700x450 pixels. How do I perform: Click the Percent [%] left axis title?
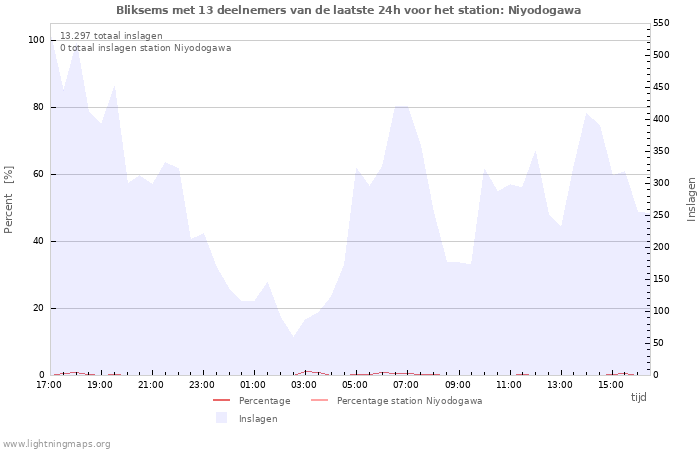coord(9,200)
